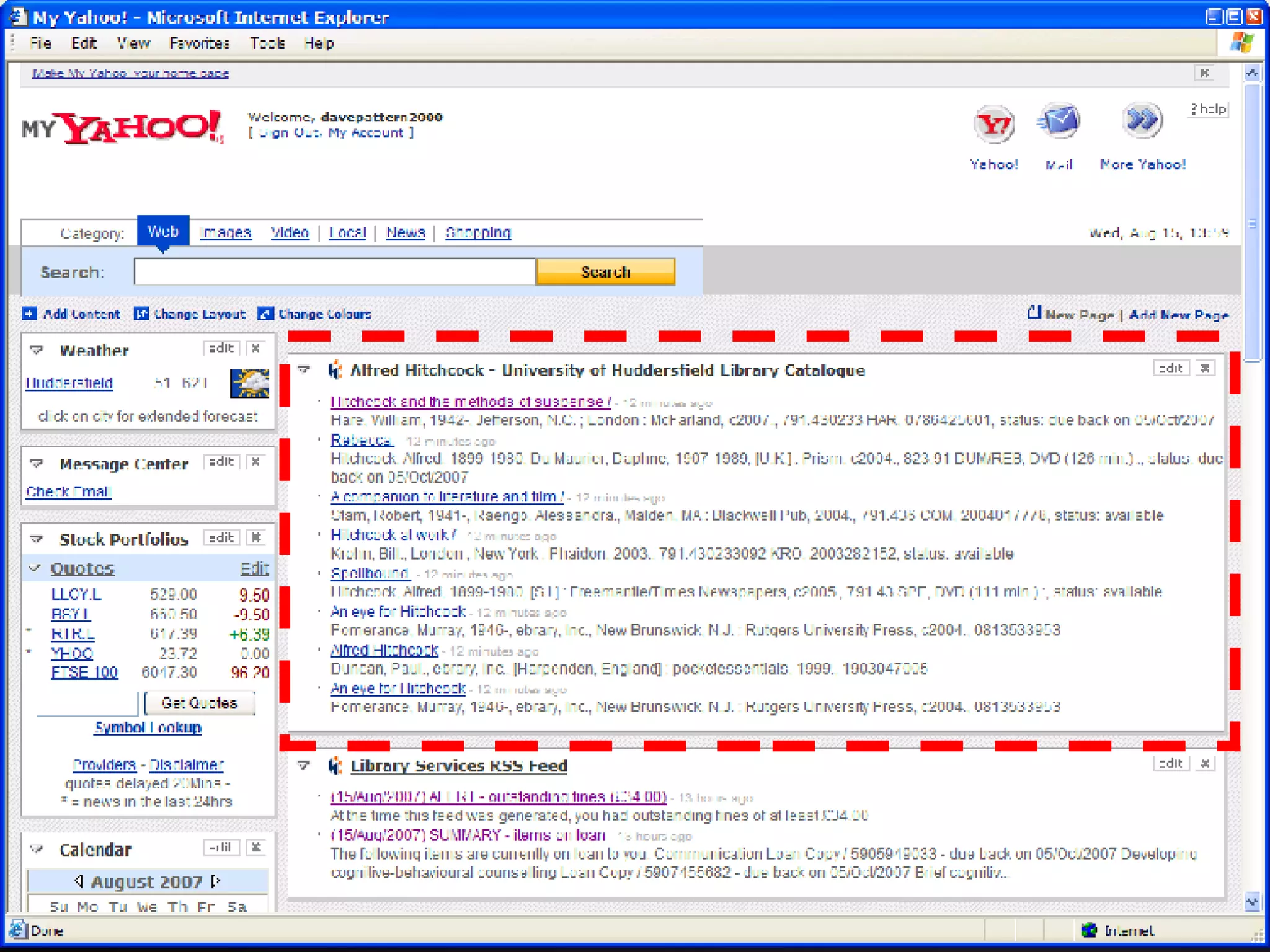1270x952 pixels.
Task: Click the Change Colours icon
Action: pos(265,314)
